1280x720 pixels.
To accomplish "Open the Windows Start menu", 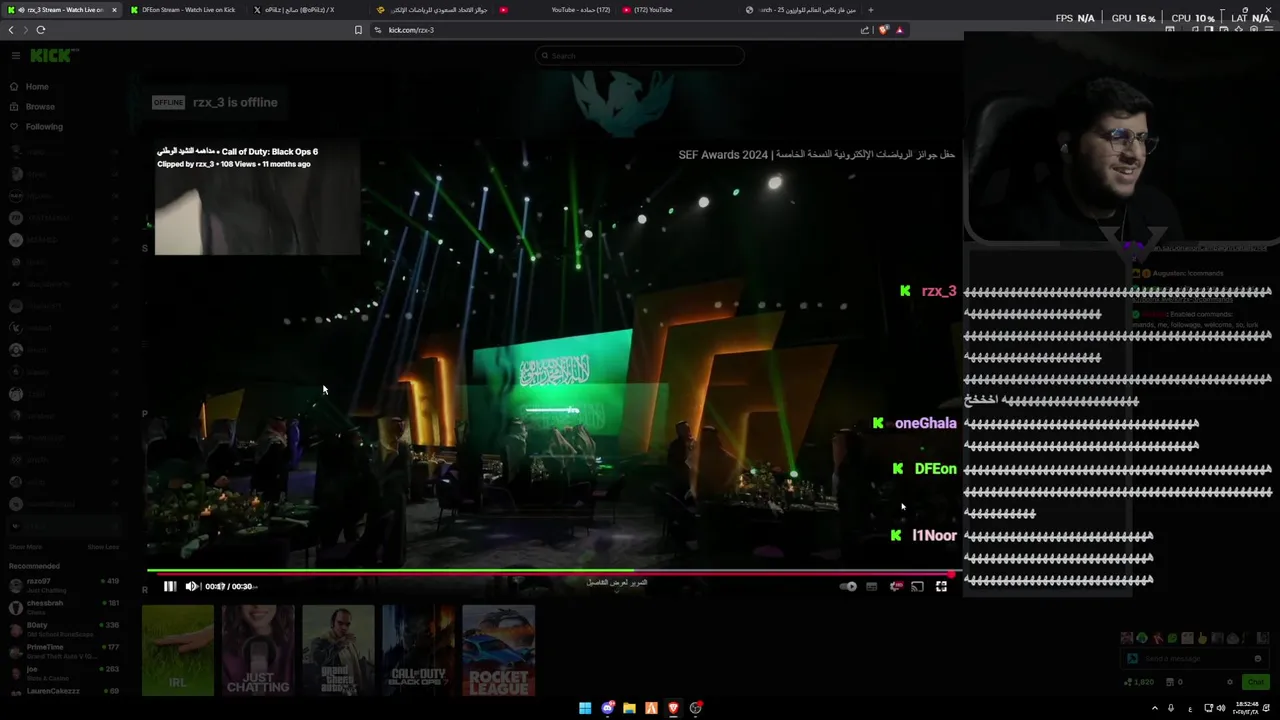I will pos(585,708).
